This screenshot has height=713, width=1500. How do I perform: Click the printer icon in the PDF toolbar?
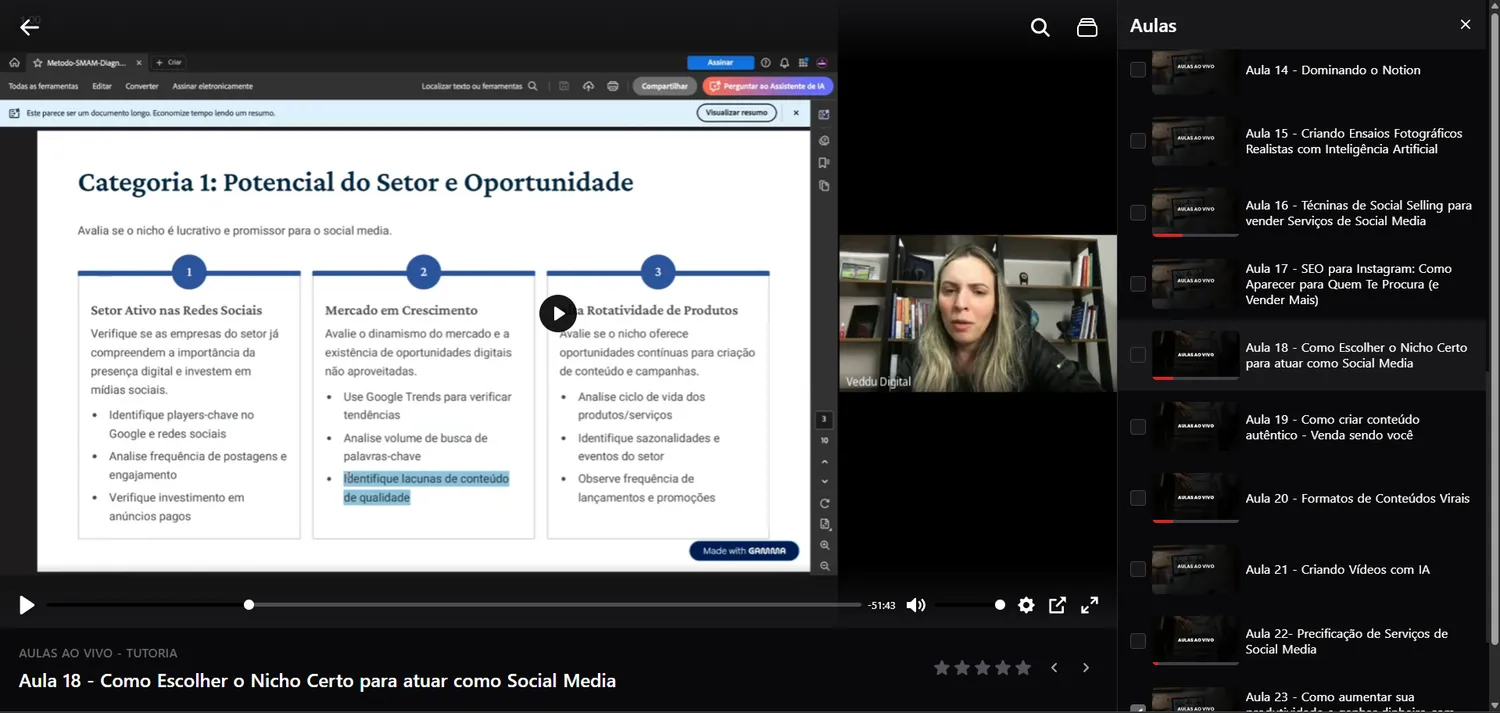pyautogui.click(x=612, y=86)
